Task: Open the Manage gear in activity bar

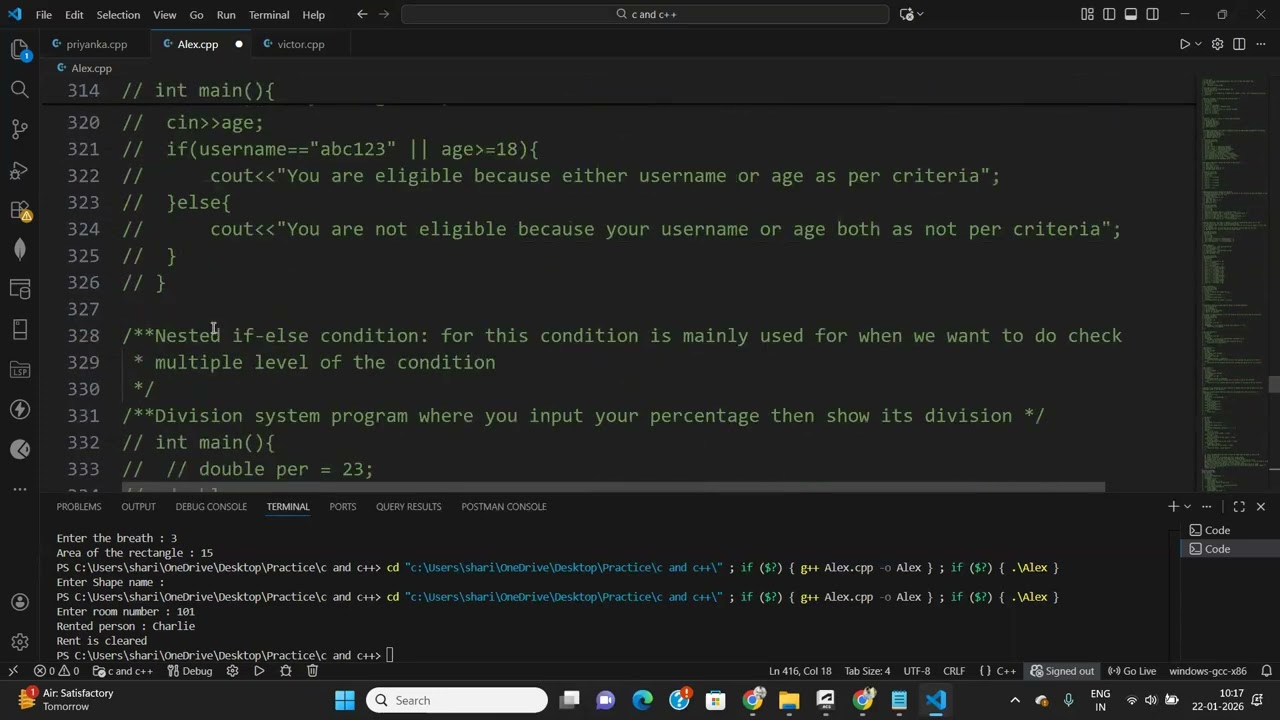Action: point(19,642)
